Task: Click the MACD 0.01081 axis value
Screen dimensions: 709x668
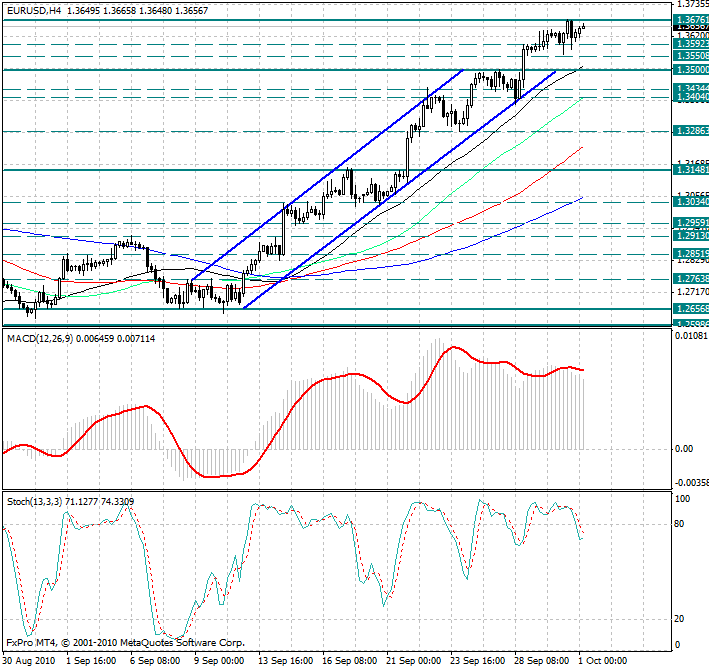Action: (x=691, y=336)
